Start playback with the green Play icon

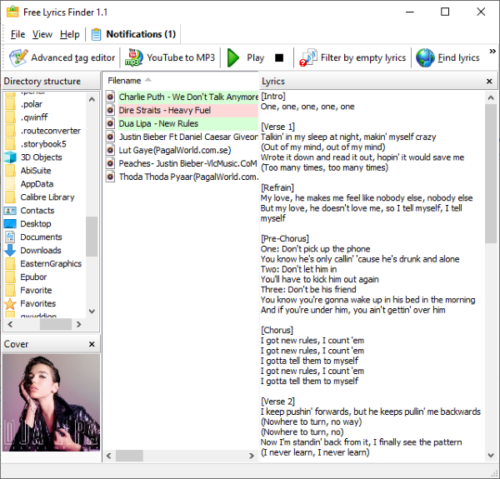click(x=233, y=58)
